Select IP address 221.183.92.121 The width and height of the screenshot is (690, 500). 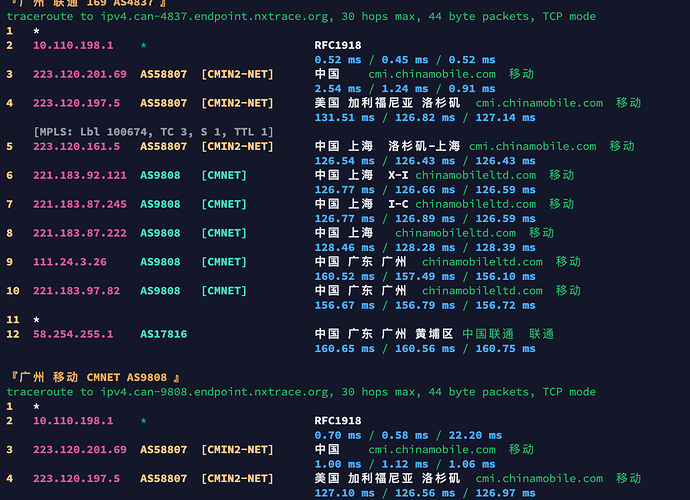click(80, 175)
